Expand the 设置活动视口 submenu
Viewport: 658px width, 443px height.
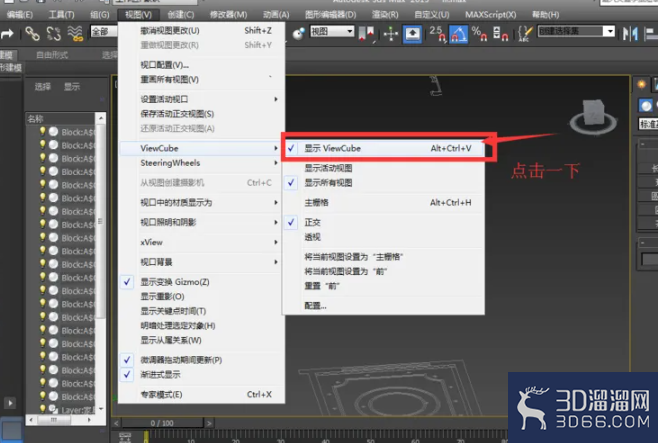tap(201, 99)
